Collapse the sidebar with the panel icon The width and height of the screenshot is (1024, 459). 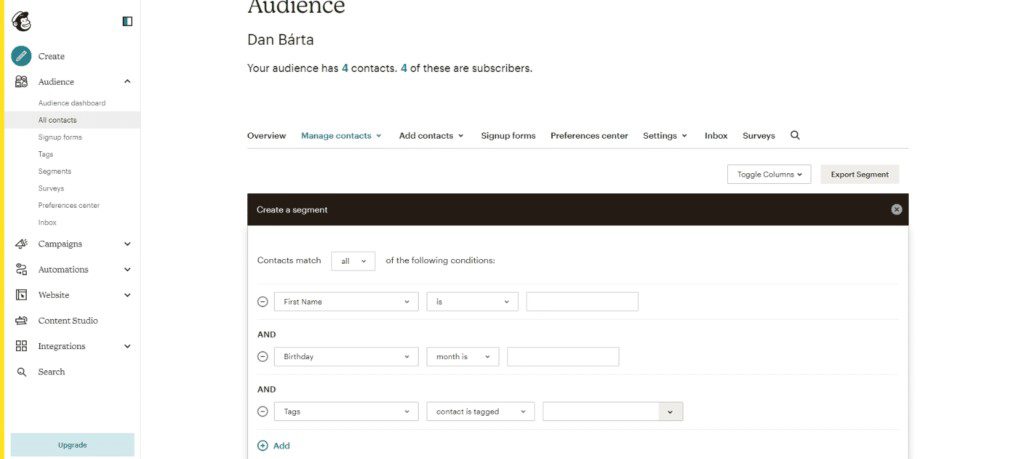click(127, 22)
